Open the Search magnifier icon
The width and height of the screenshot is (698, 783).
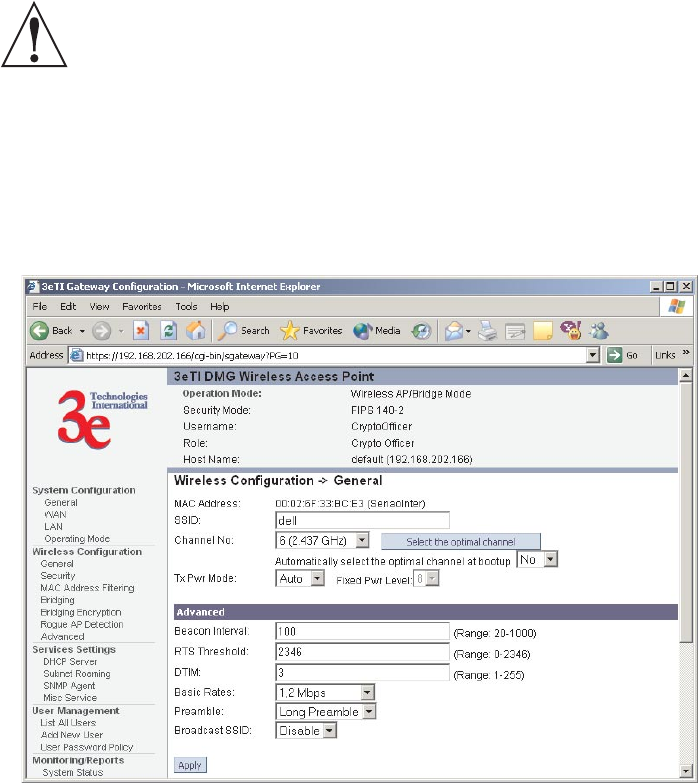tap(227, 331)
